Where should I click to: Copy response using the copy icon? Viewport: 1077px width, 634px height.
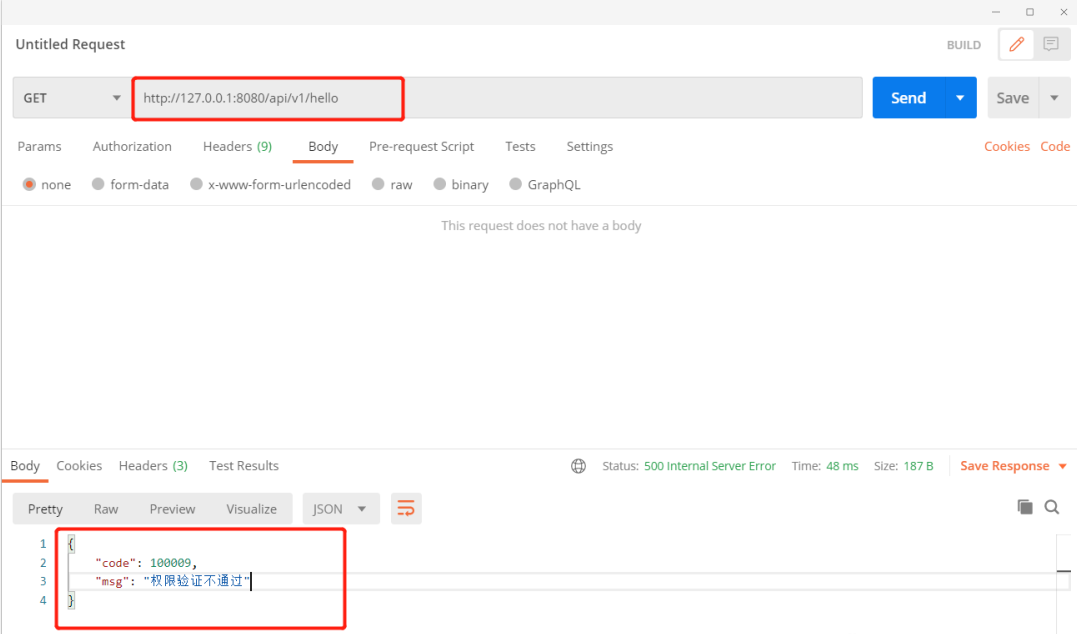tap(1025, 507)
